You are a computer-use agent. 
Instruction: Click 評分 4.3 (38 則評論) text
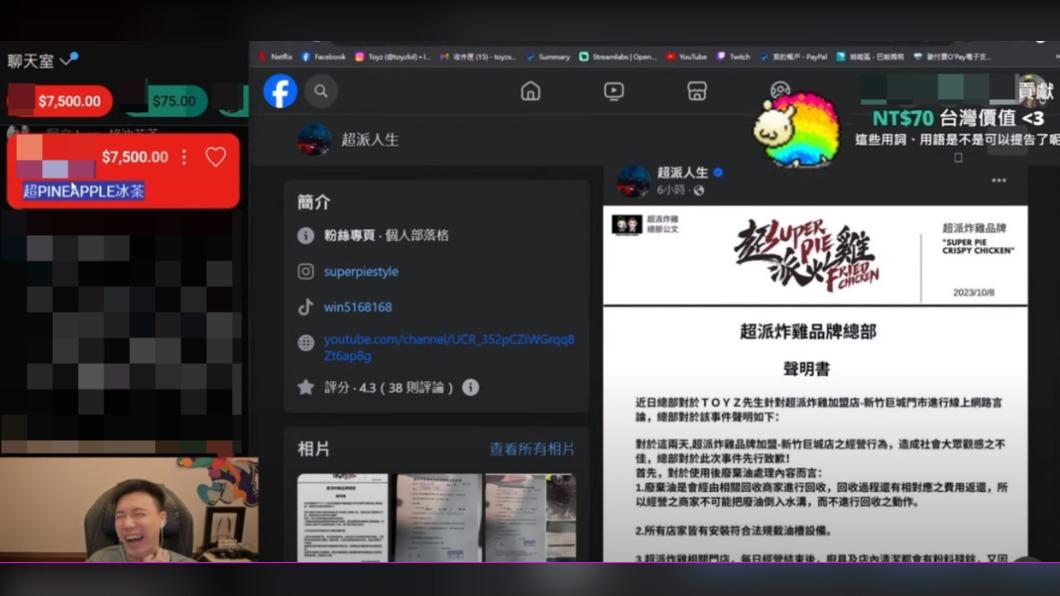[388, 387]
